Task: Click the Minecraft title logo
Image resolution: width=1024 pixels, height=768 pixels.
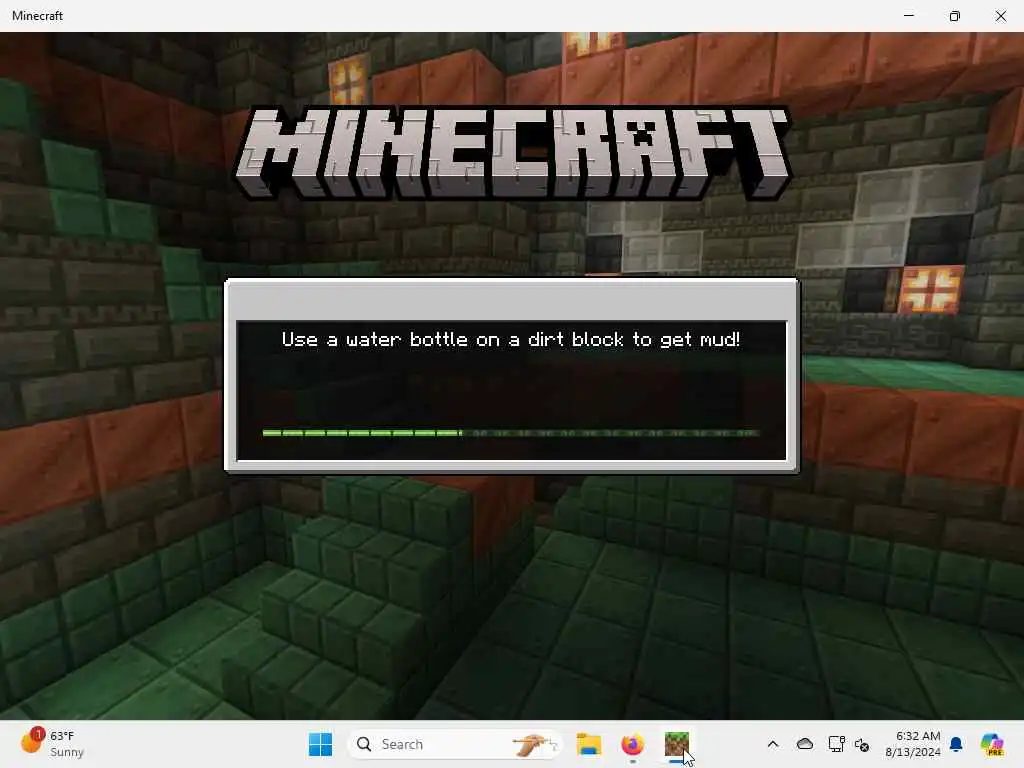Action: click(x=513, y=153)
